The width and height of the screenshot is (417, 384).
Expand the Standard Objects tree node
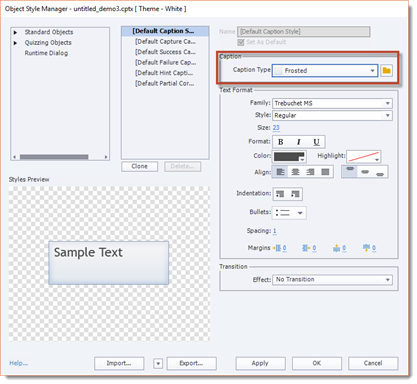(15, 33)
